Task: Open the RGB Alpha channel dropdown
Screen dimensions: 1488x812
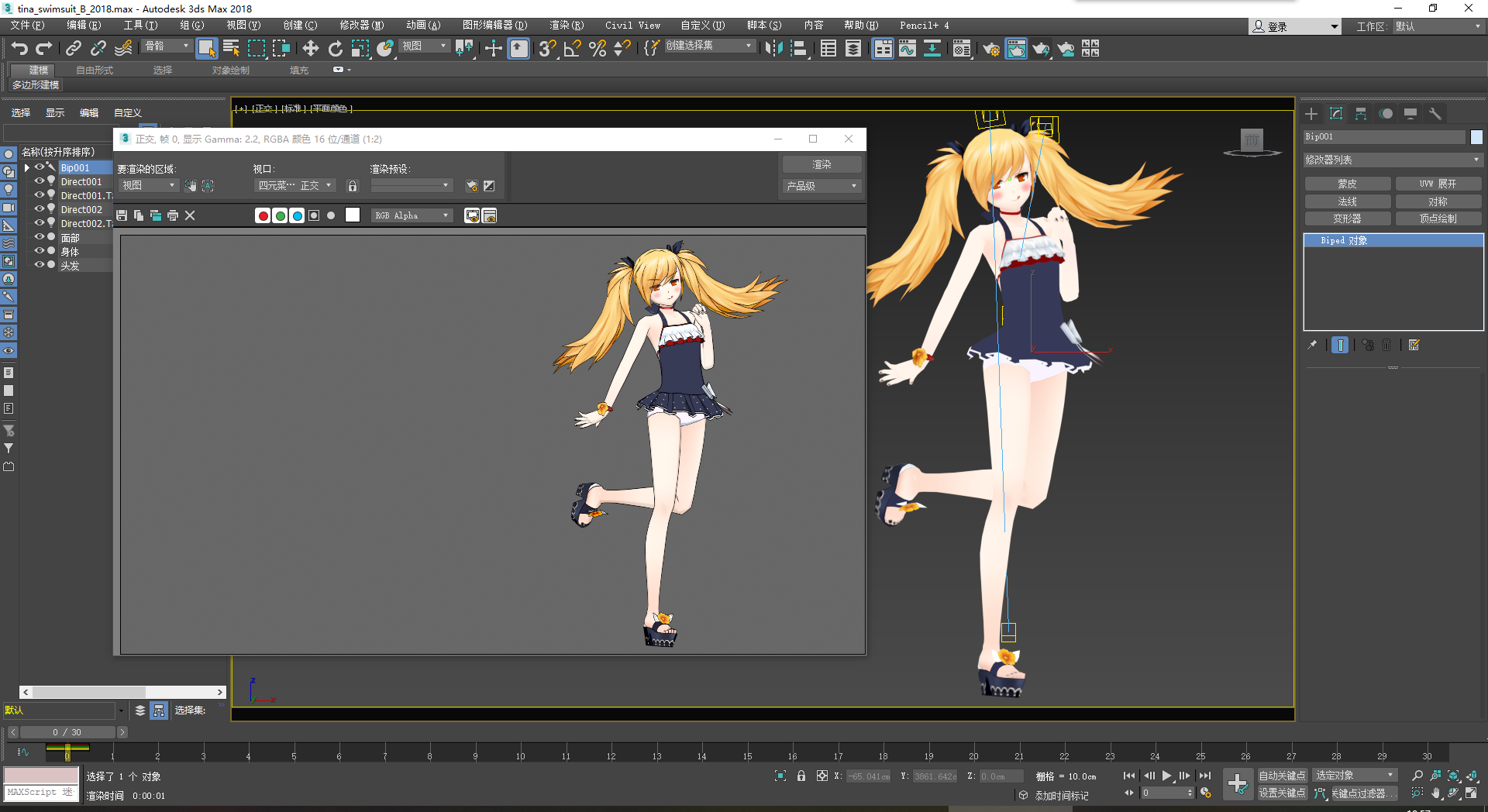Action: point(412,215)
